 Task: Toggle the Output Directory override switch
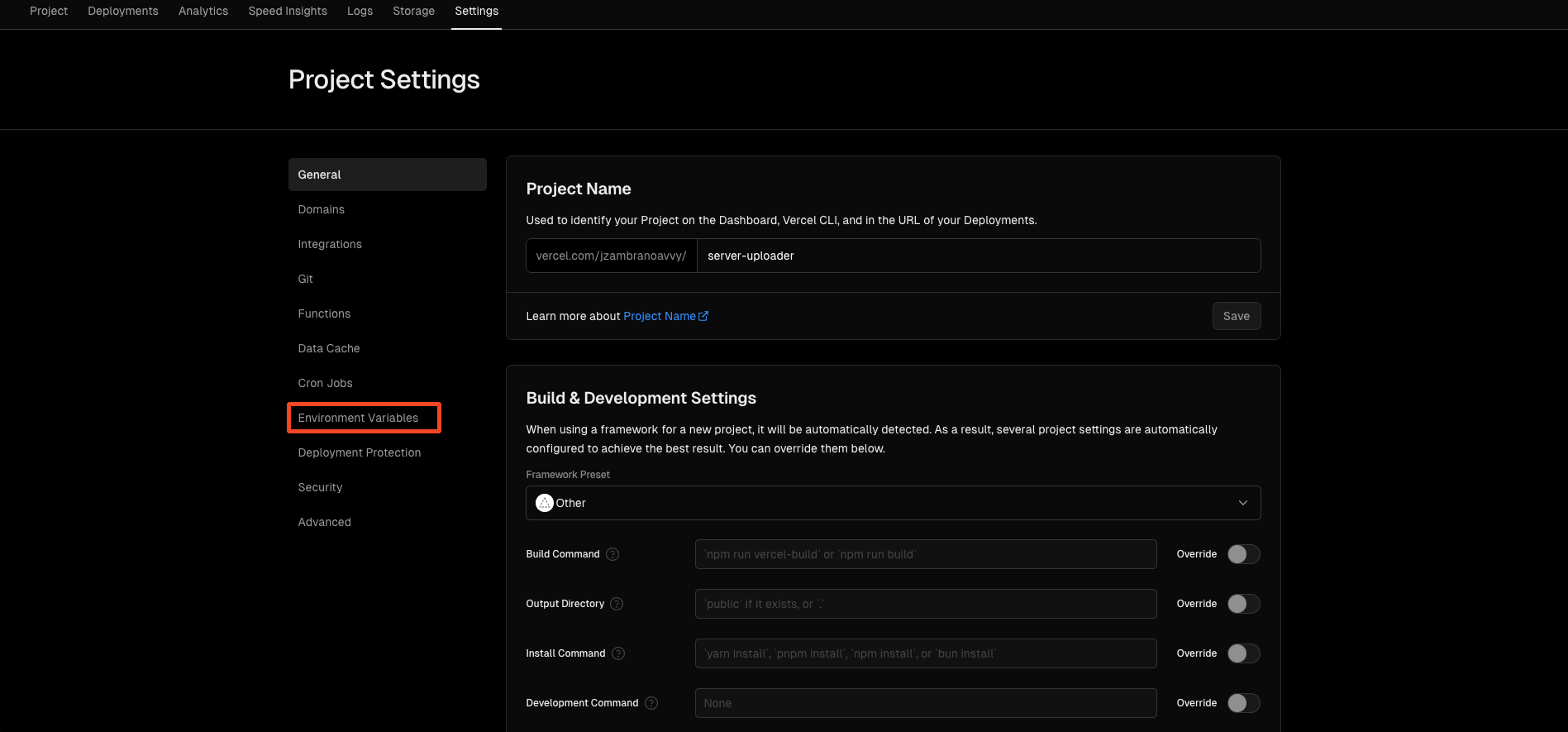pyautogui.click(x=1242, y=604)
